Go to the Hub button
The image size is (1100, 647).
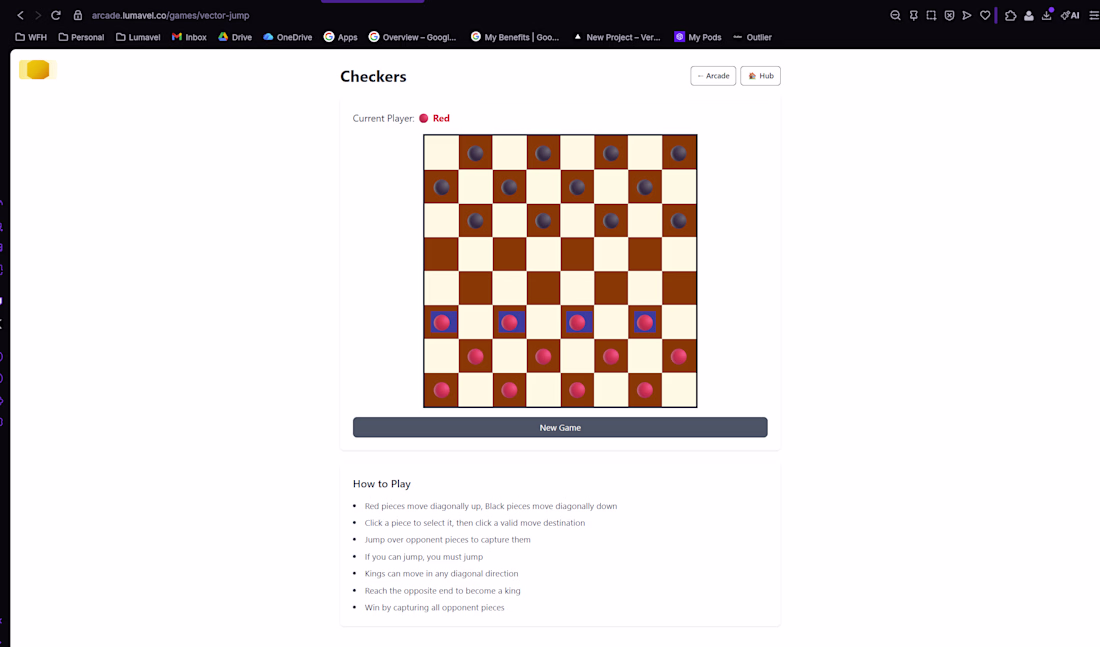pyautogui.click(x=760, y=76)
